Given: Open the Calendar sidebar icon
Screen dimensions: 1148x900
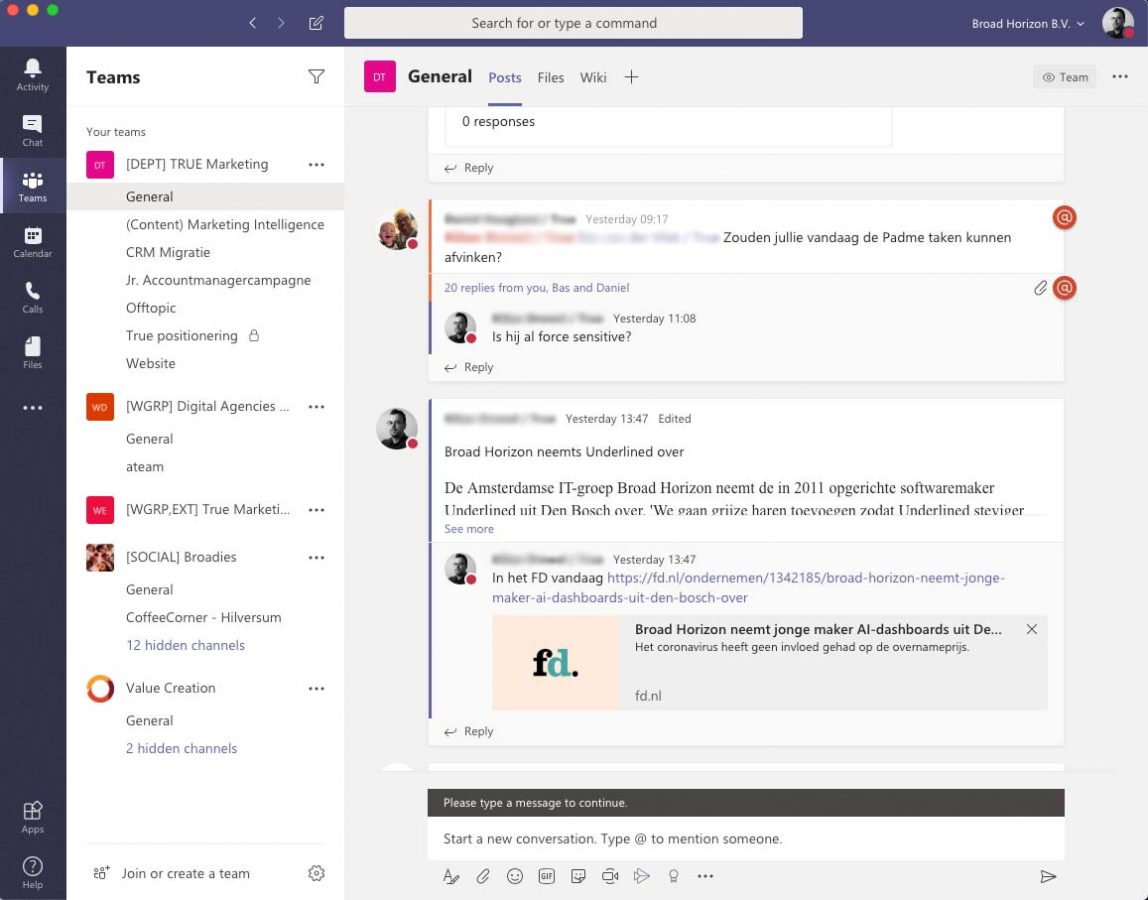Looking at the screenshot, I should tap(32, 242).
